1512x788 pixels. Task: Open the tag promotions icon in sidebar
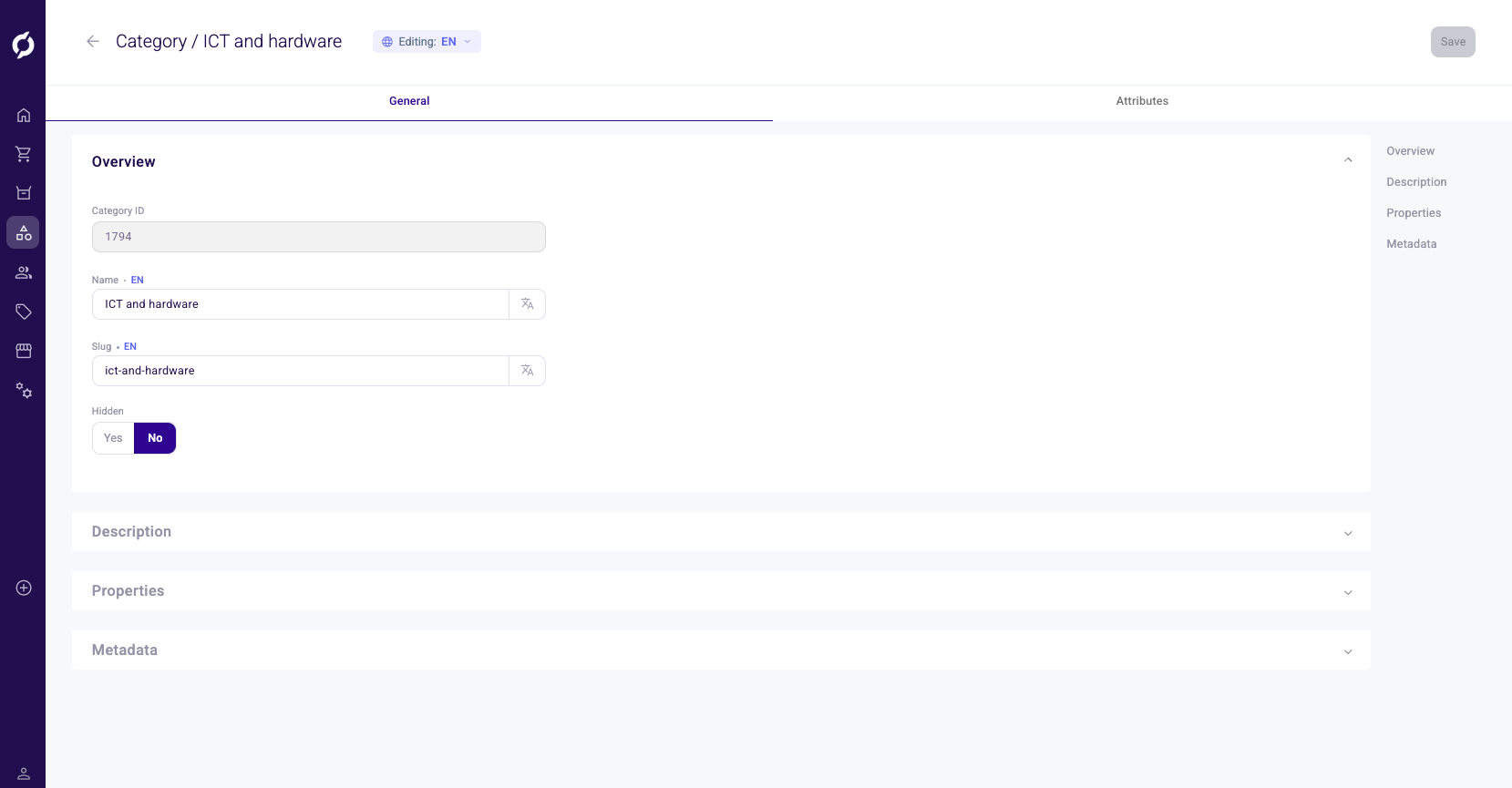click(24, 312)
